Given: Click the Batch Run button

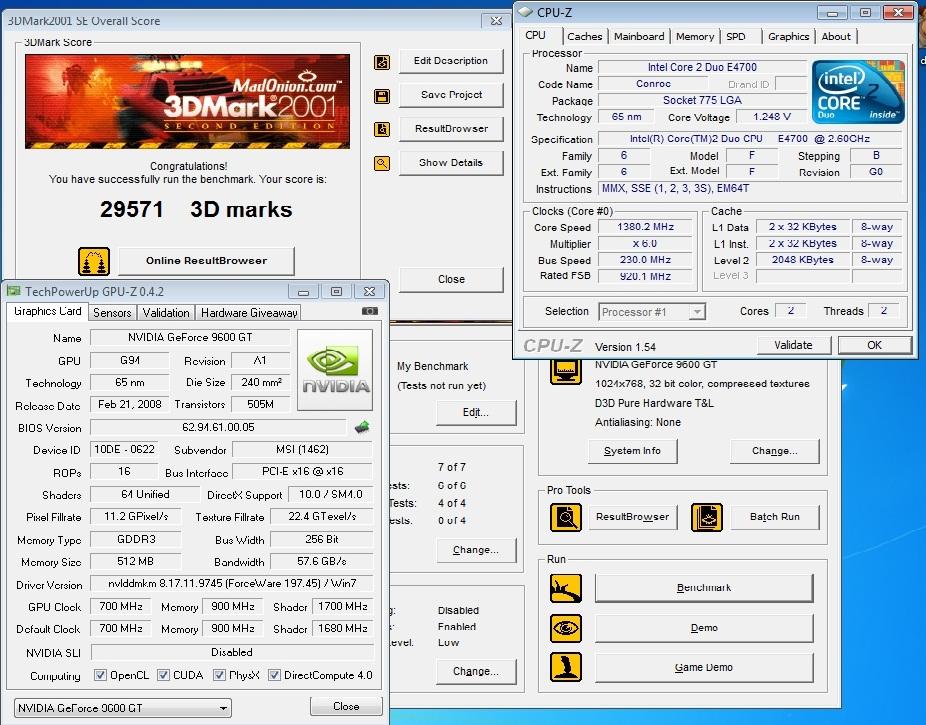Looking at the screenshot, I should [x=774, y=517].
